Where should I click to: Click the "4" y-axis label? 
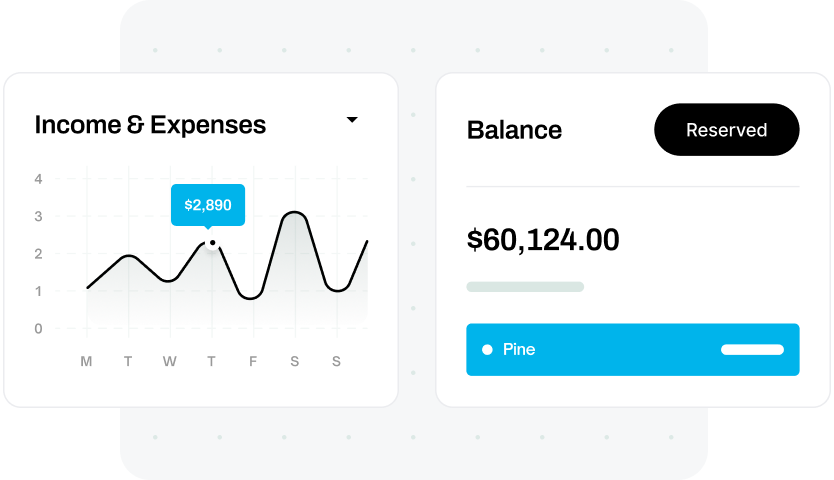click(x=38, y=179)
